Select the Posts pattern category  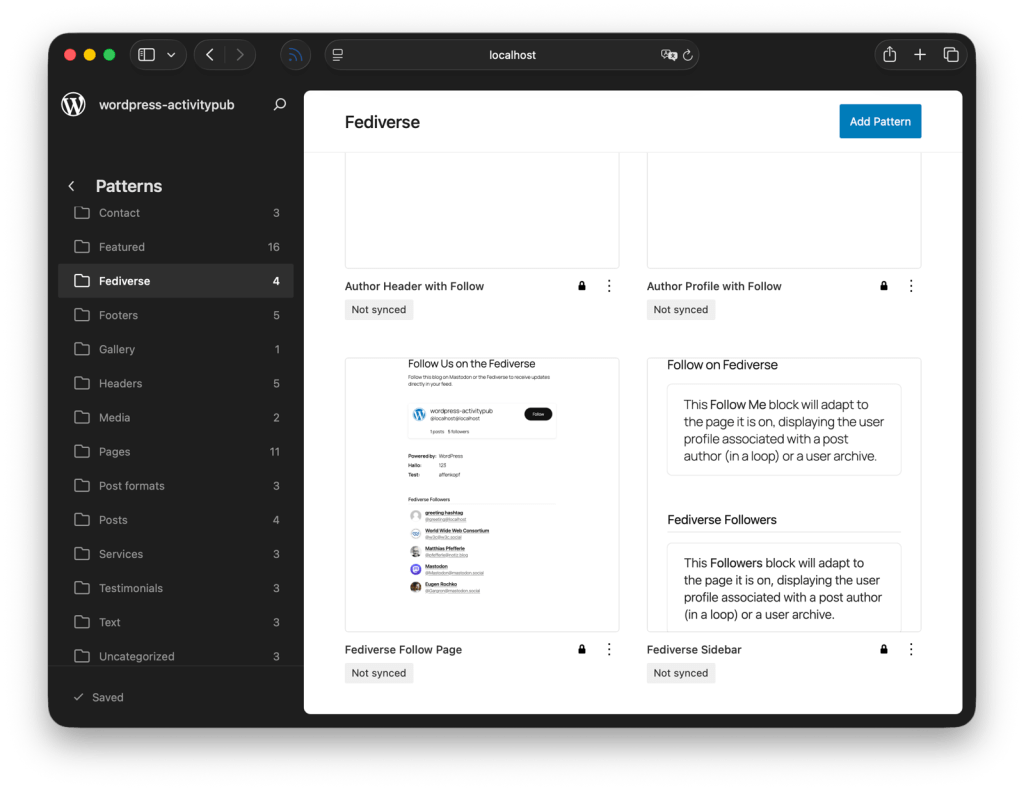[x=113, y=519]
